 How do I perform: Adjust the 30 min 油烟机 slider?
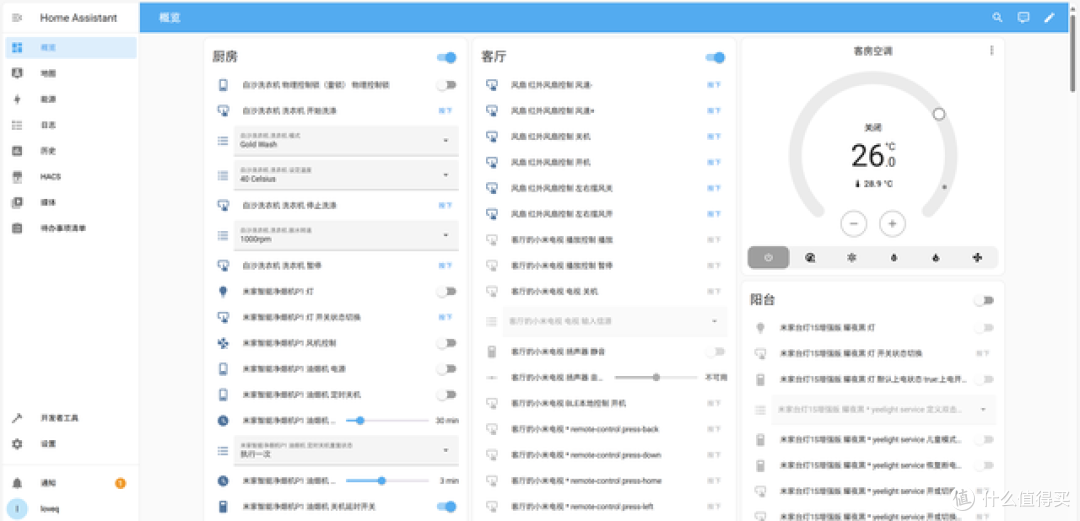pyautogui.click(x=387, y=420)
